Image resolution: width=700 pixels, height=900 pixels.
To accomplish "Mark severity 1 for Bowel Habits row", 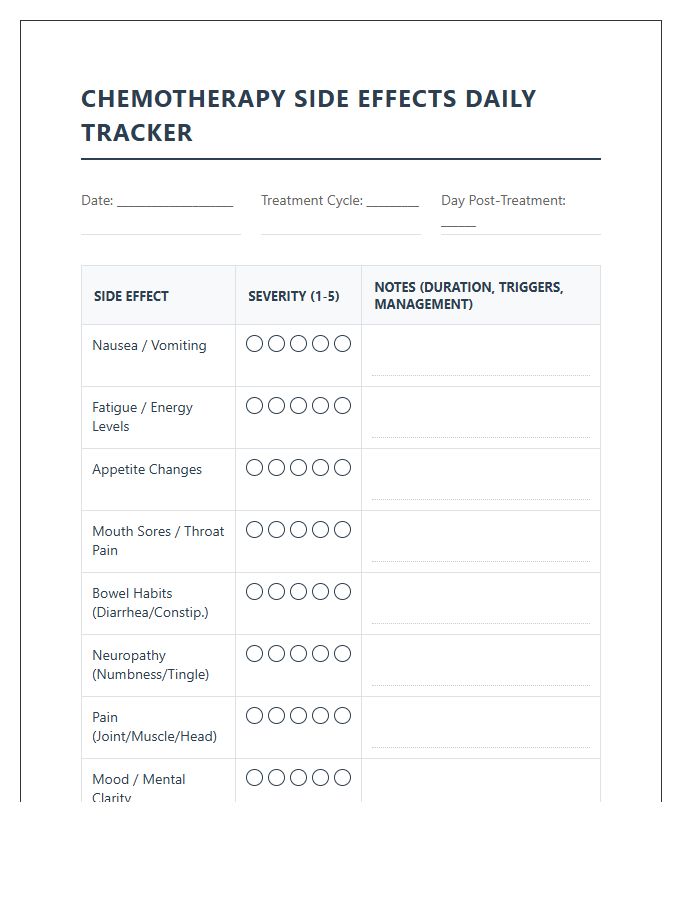I will [254, 592].
